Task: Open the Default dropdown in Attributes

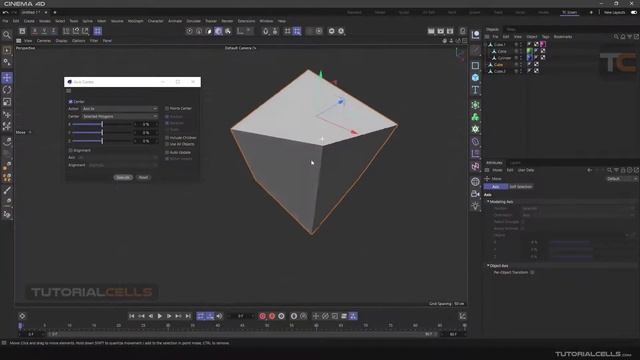Action: point(621,179)
